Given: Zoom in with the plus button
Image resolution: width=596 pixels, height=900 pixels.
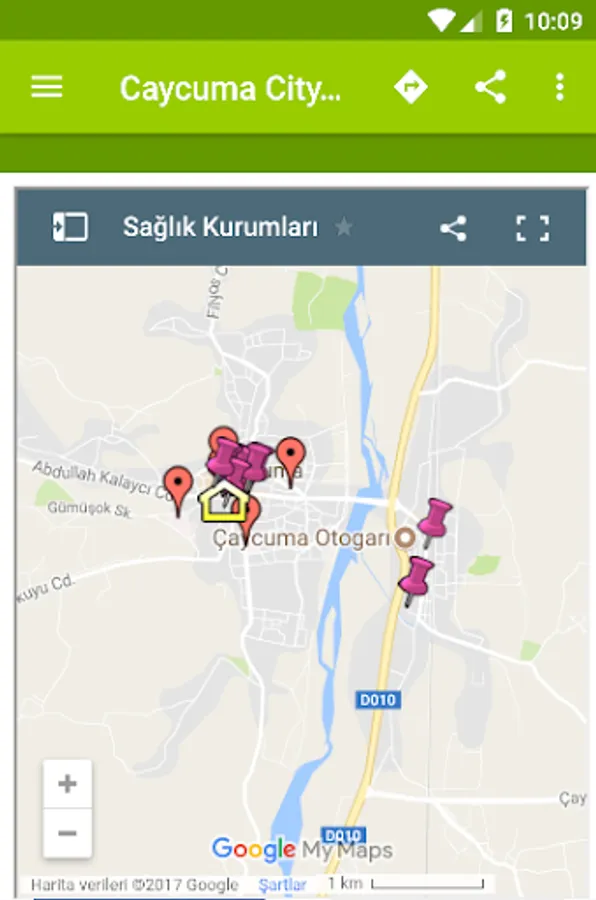Looking at the screenshot, I should pyautogui.click(x=67, y=783).
